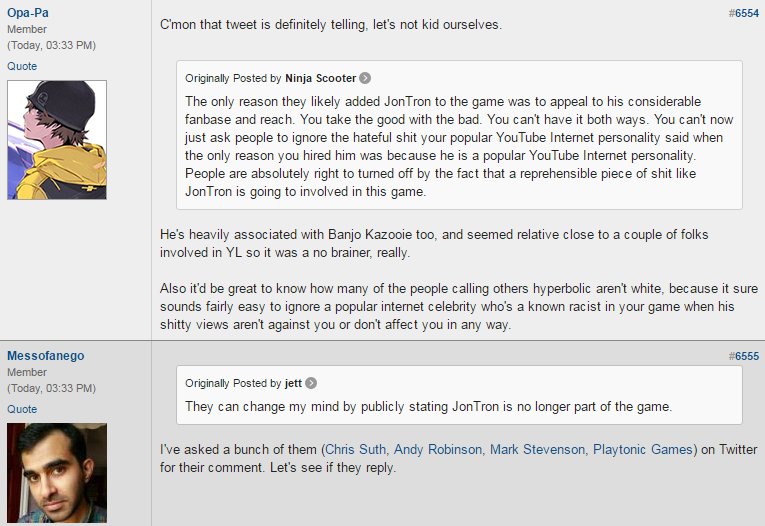
Task: Open the Chris Suth Twitter link
Action: (356, 449)
